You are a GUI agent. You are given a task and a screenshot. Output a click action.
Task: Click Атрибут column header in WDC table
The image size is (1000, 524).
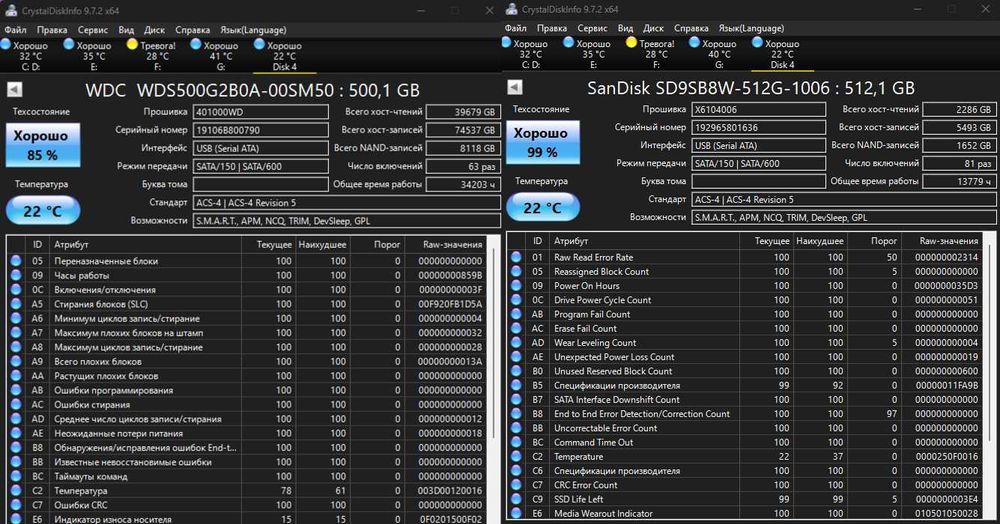(x=146, y=244)
